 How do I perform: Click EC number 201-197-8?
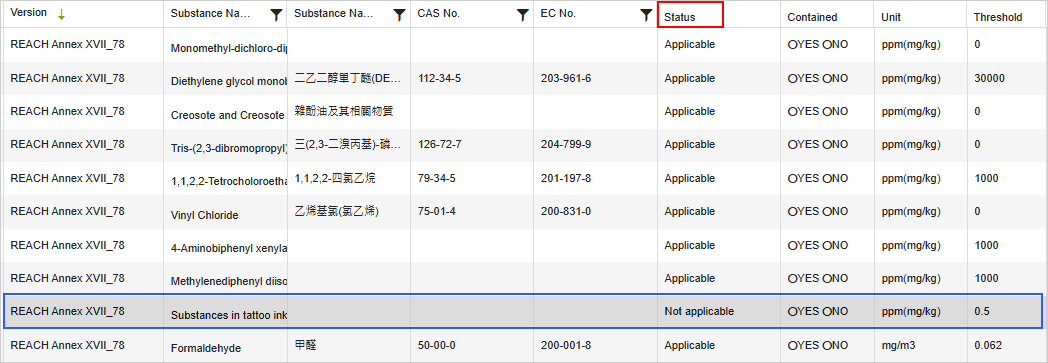tap(565, 178)
